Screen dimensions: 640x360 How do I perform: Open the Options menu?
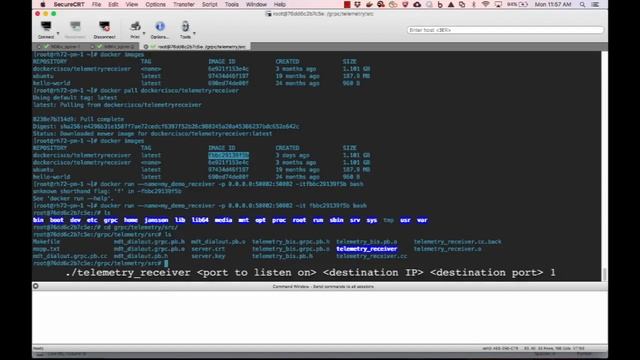tap(156, 4)
